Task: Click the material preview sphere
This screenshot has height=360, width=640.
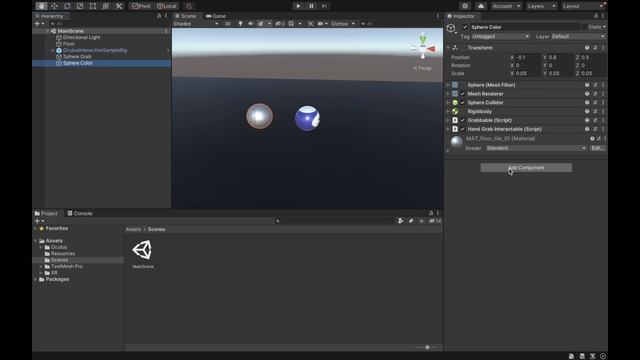Action: click(x=456, y=142)
